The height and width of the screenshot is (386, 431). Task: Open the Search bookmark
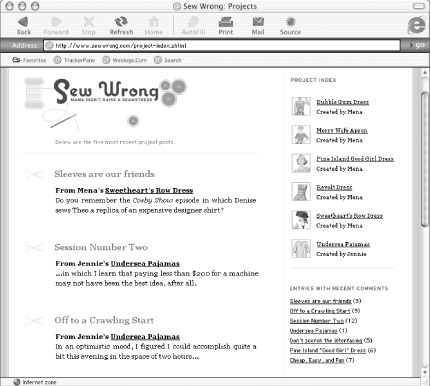(x=167, y=60)
